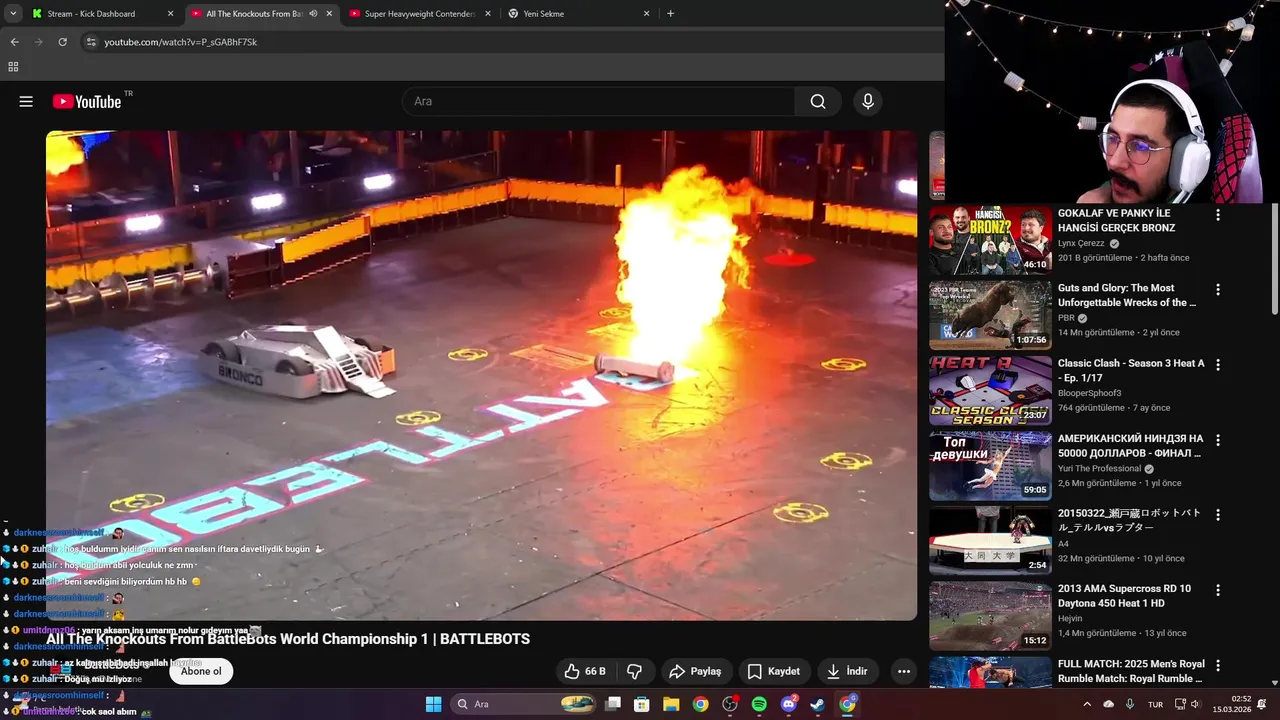Open site information icon in address bar
1280x720 pixels.
91,42
